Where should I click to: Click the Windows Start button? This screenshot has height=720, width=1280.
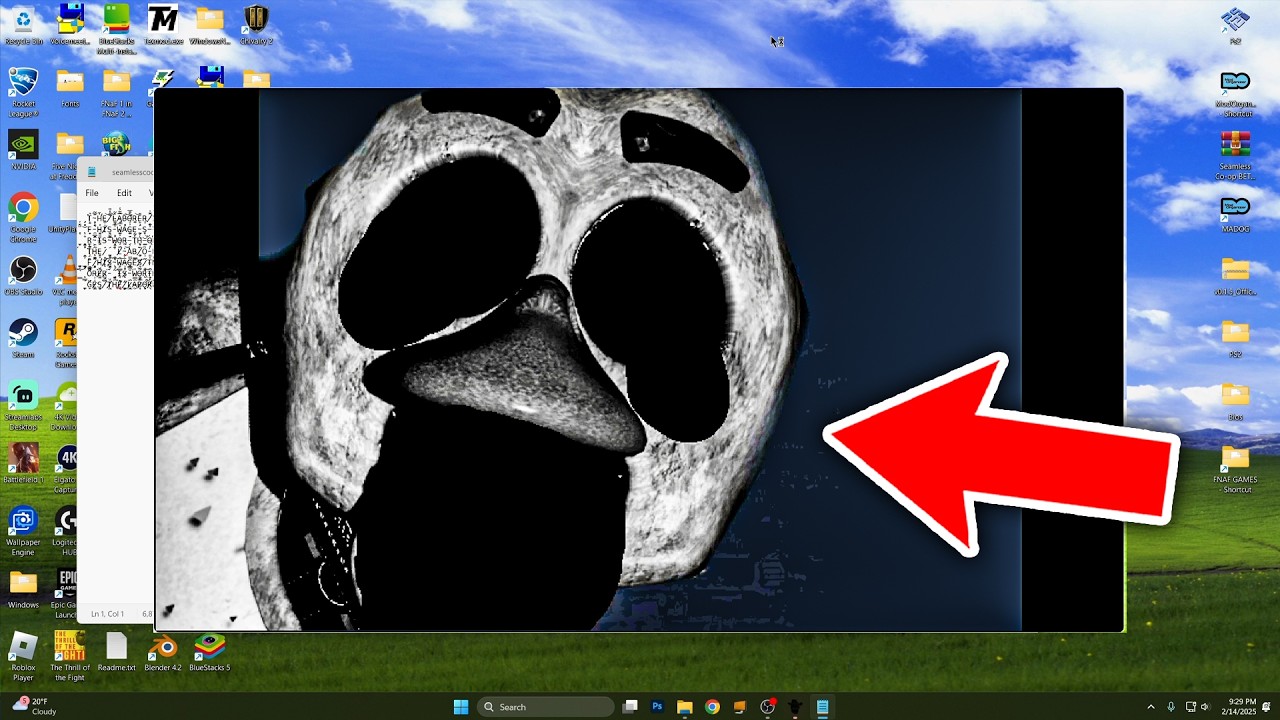[x=461, y=707]
